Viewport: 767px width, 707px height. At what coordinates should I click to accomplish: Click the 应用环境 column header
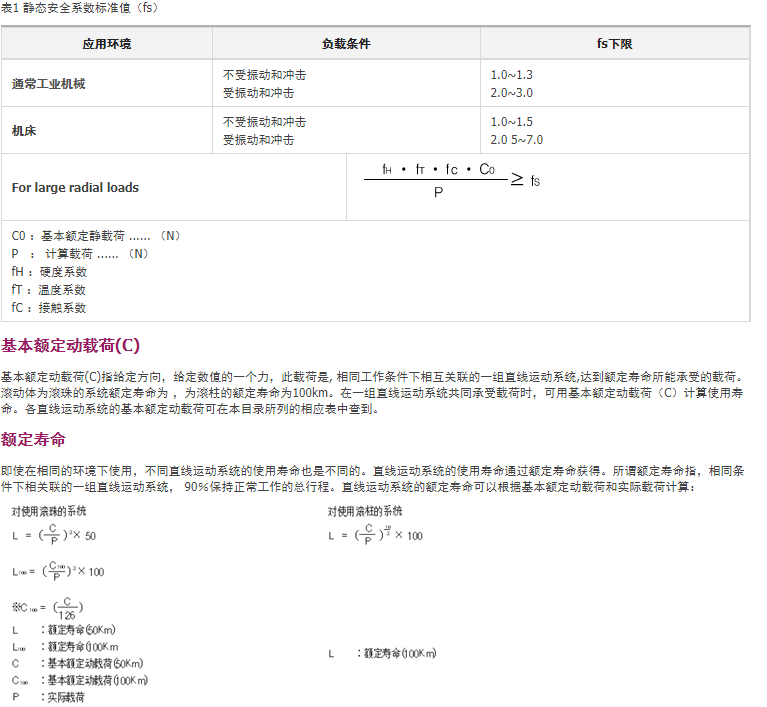(x=106, y=44)
